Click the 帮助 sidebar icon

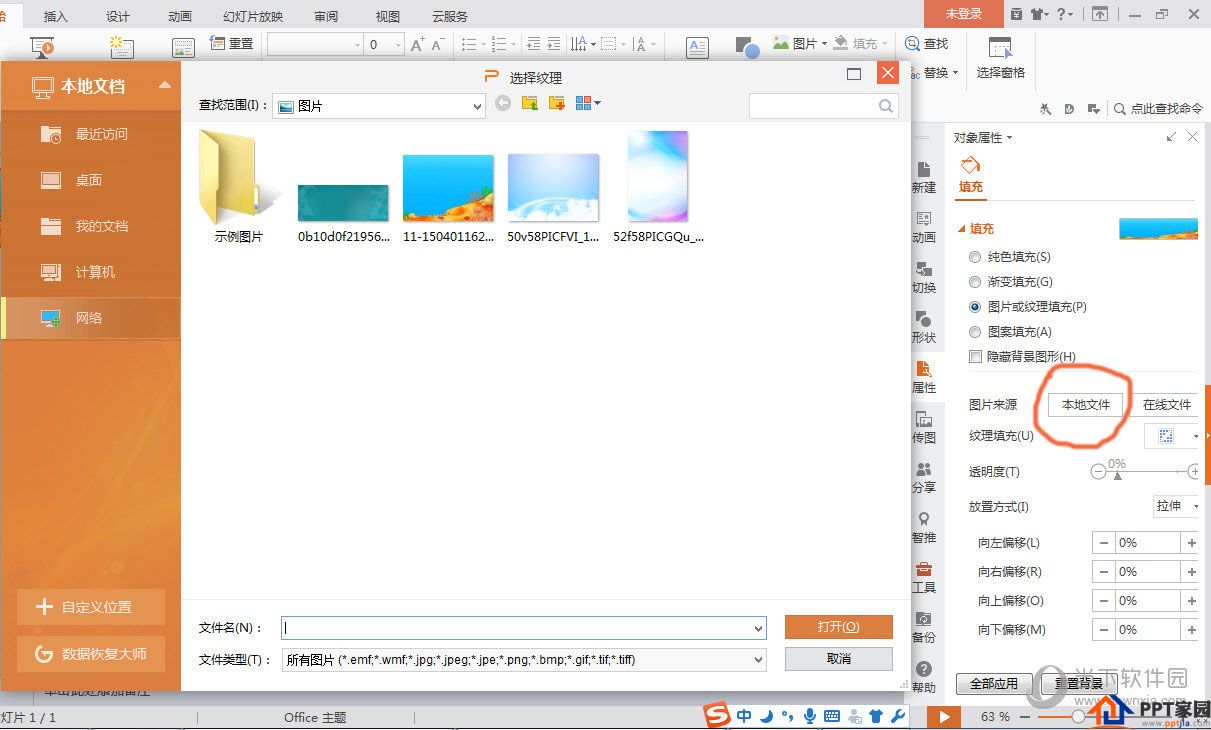[924, 677]
